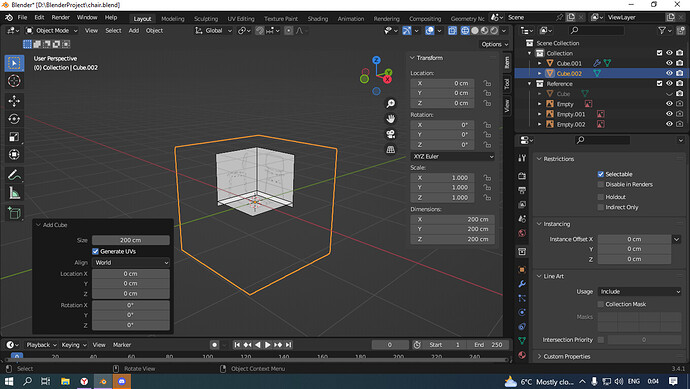Expand the Custom Properties panel
This screenshot has width=690, height=389.
point(566,356)
